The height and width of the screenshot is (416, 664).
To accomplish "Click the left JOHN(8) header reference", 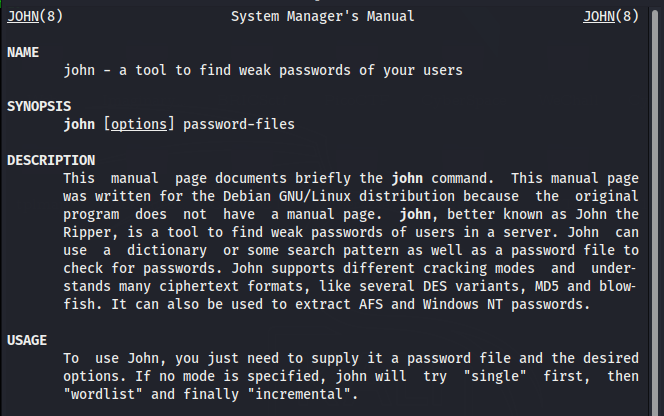I will (32, 16).
